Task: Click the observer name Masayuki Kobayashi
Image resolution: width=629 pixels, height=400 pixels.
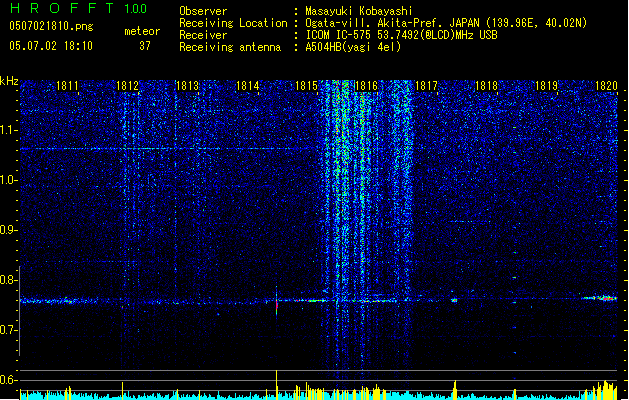Action: pos(359,11)
